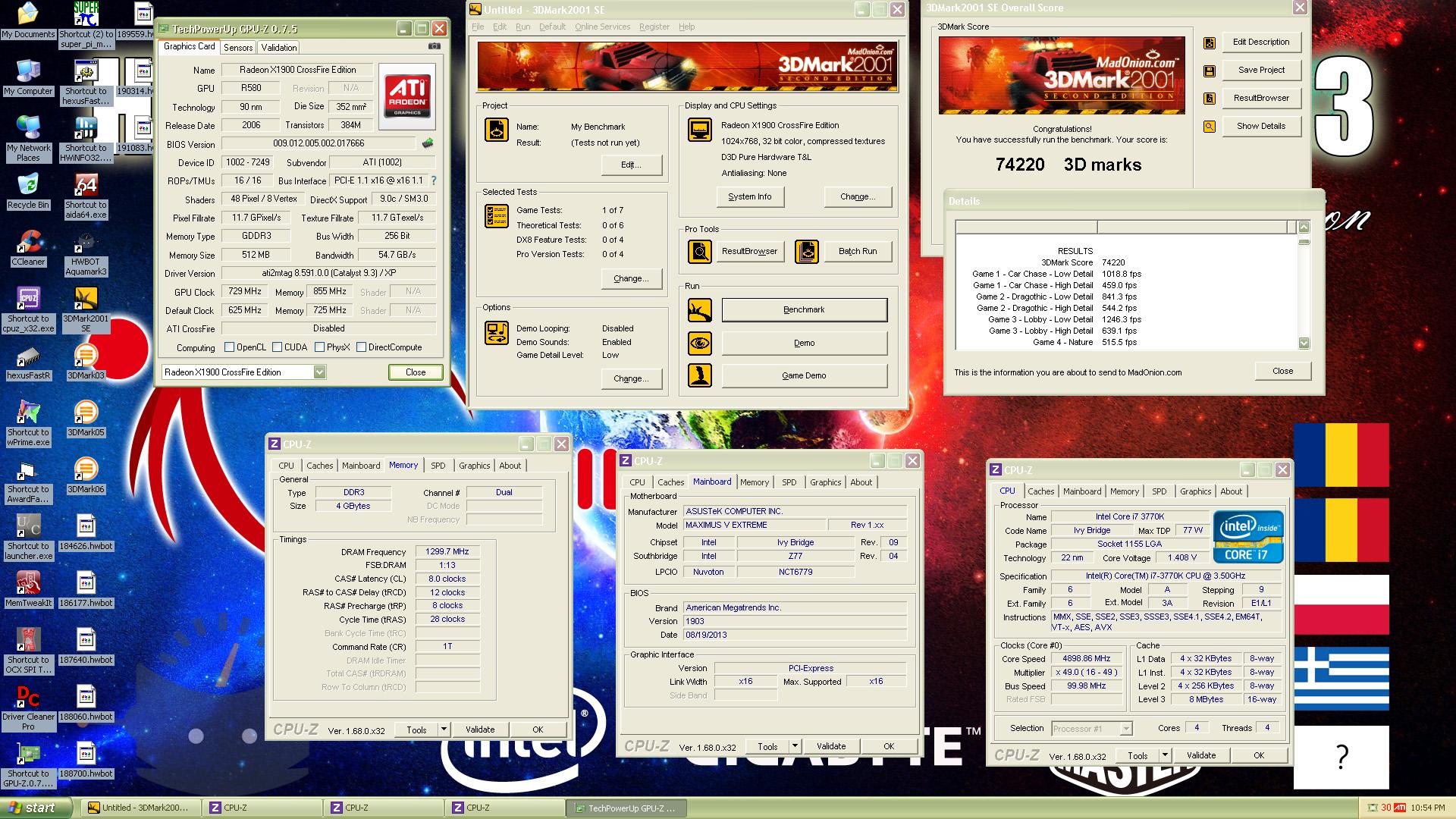Viewport: 1456px width, 819px height.
Task: Click Edit button in the Project section
Action: [631, 165]
